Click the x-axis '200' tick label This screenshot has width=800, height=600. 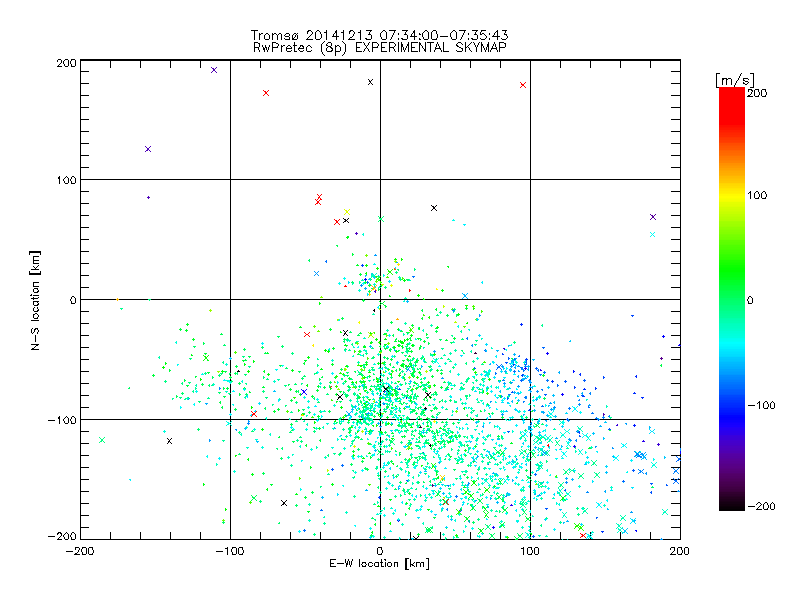click(680, 551)
